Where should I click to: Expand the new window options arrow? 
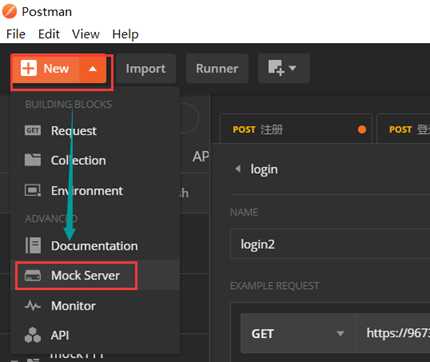pos(292,68)
